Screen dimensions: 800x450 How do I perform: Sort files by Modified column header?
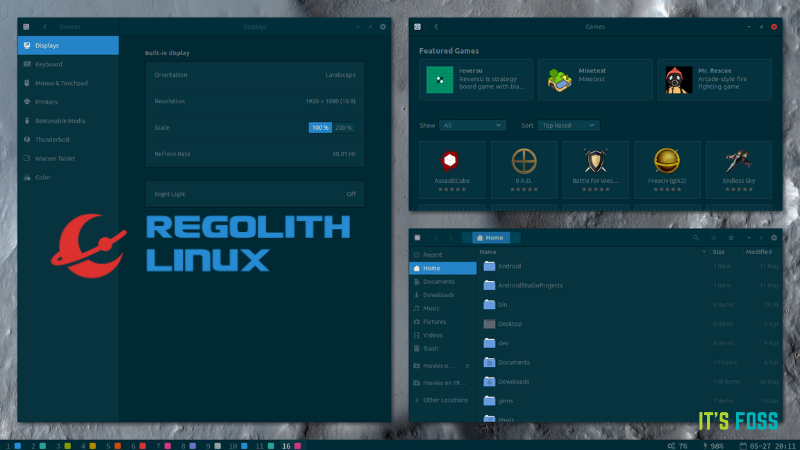click(x=761, y=252)
